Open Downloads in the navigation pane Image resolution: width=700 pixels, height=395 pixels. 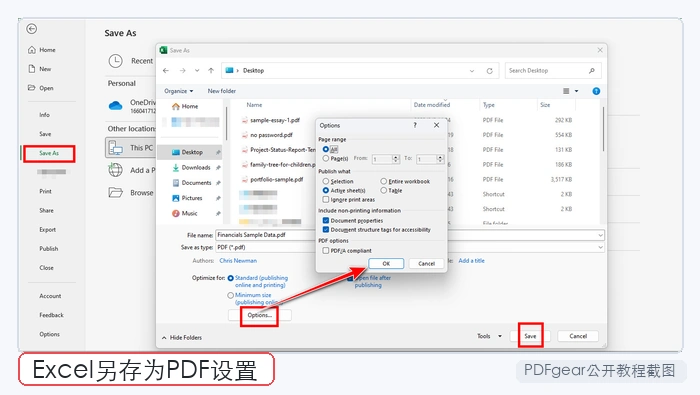(x=192, y=167)
